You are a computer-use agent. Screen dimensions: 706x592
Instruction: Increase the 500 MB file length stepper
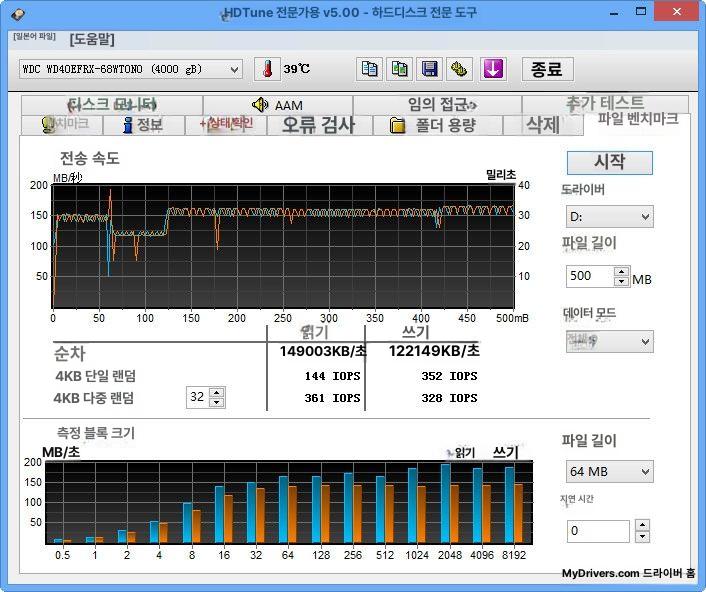pos(622,271)
